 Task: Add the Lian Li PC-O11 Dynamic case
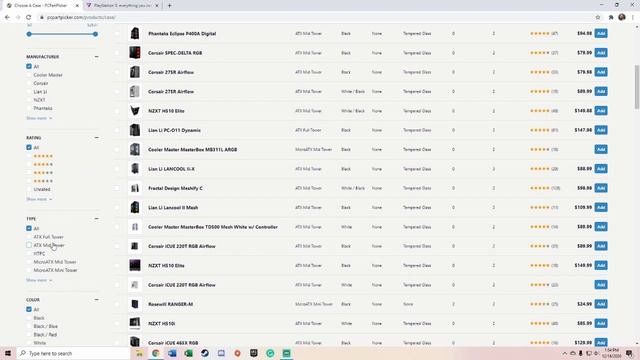click(601, 130)
